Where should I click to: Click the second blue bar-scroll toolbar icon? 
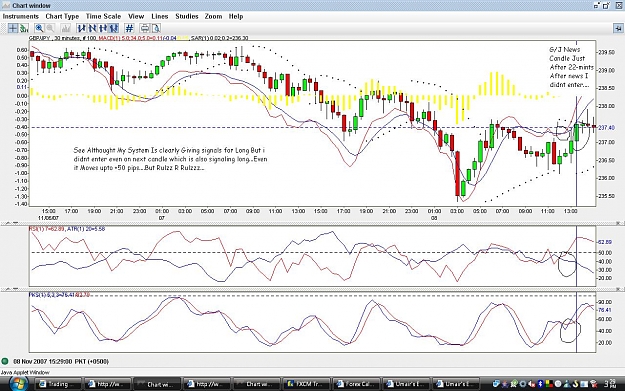pos(92,28)
